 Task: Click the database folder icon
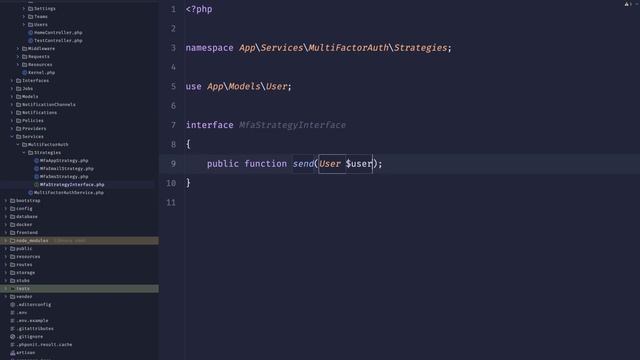[13, 216]
